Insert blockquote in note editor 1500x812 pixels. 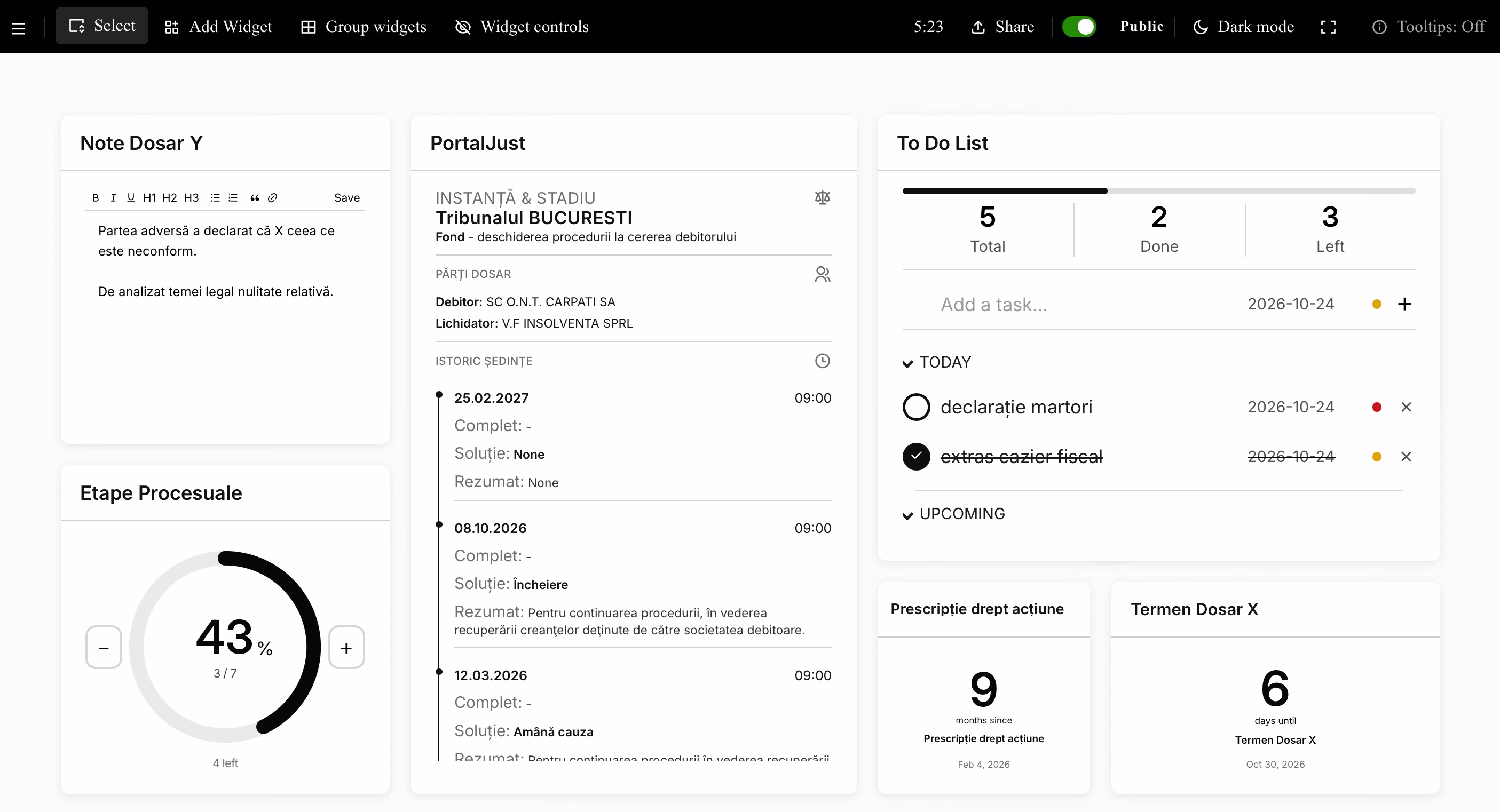[x=255, y=198]
